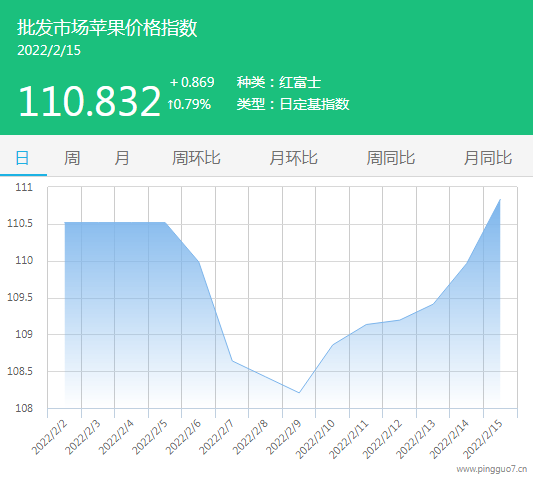Image resolution: width=533 pixels, height=480 pixels.
Task: Click the 种类：红富士 label
Action: click(x=279, y=83)
